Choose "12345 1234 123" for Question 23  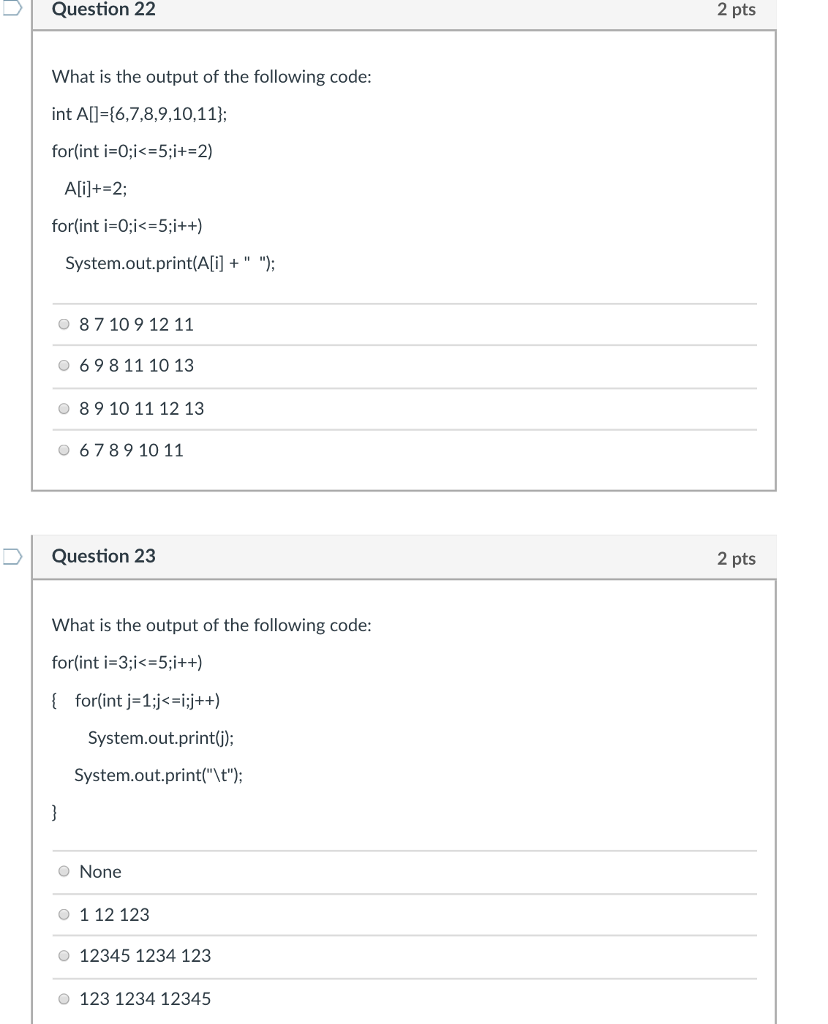pos(64,956)
